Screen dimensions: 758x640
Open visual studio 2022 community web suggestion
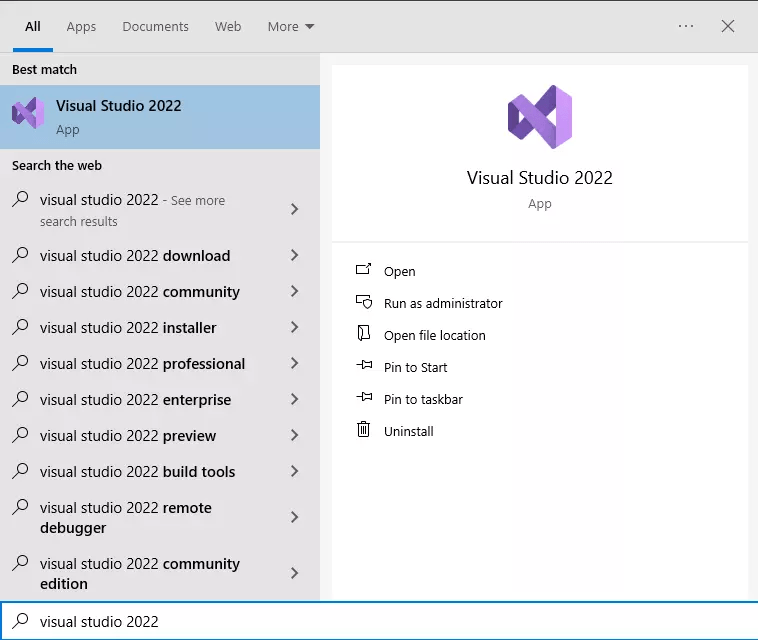tap(140, 292)
